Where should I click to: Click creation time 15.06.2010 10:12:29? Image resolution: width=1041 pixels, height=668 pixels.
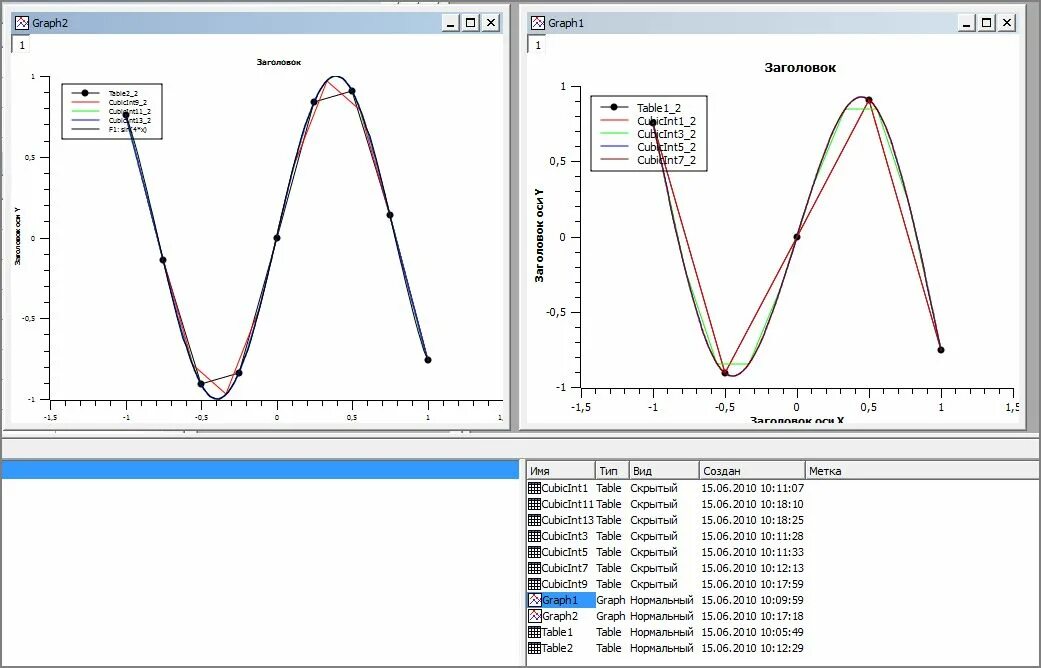pos(752,647)
